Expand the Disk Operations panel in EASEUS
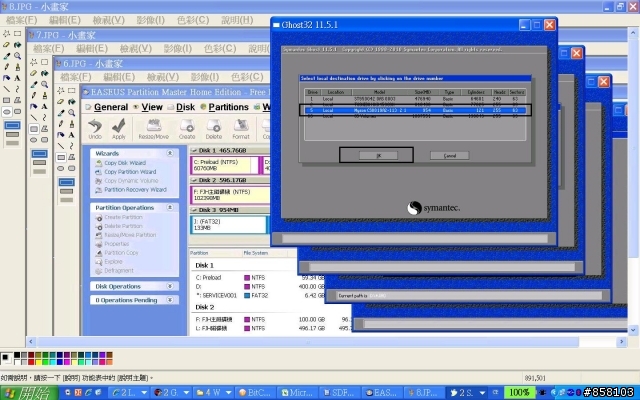Image resolution: width=640 pixels, height=400 pixels. tap(170, 286)
